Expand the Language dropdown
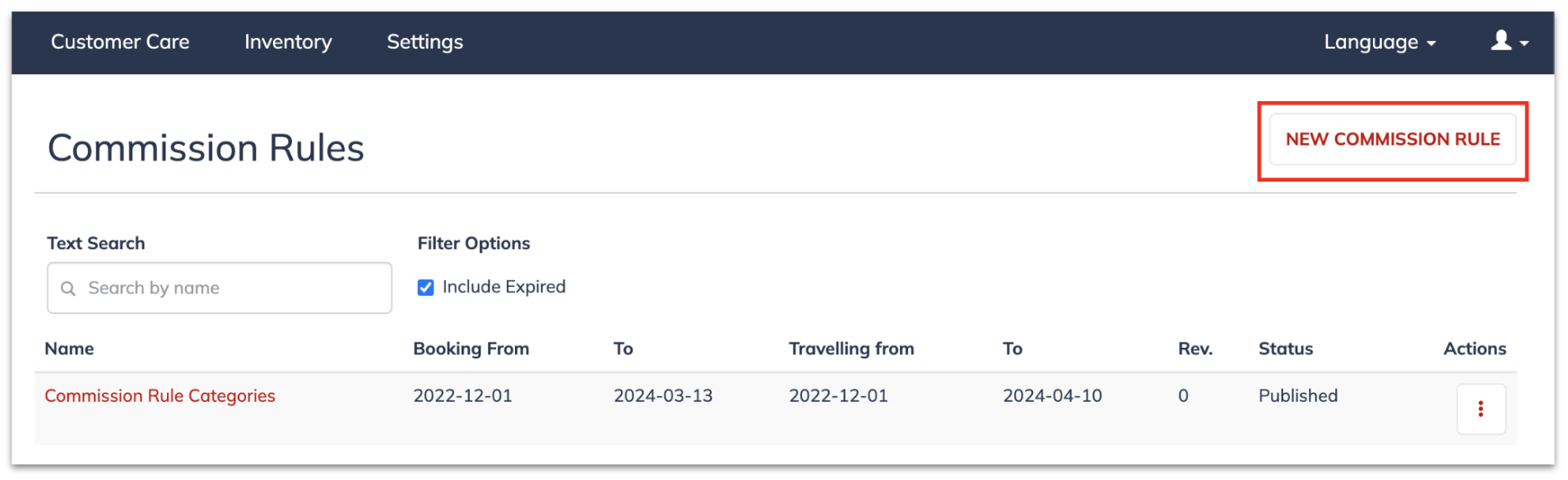This screenshot has width=1568, height=480. (1380, 42)
